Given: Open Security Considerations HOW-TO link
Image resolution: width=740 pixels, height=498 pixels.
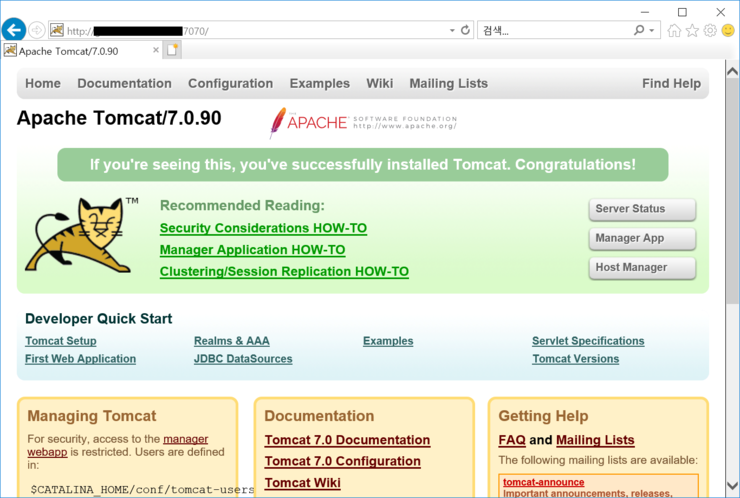Looking at the screenshot, I should (263, 228).
